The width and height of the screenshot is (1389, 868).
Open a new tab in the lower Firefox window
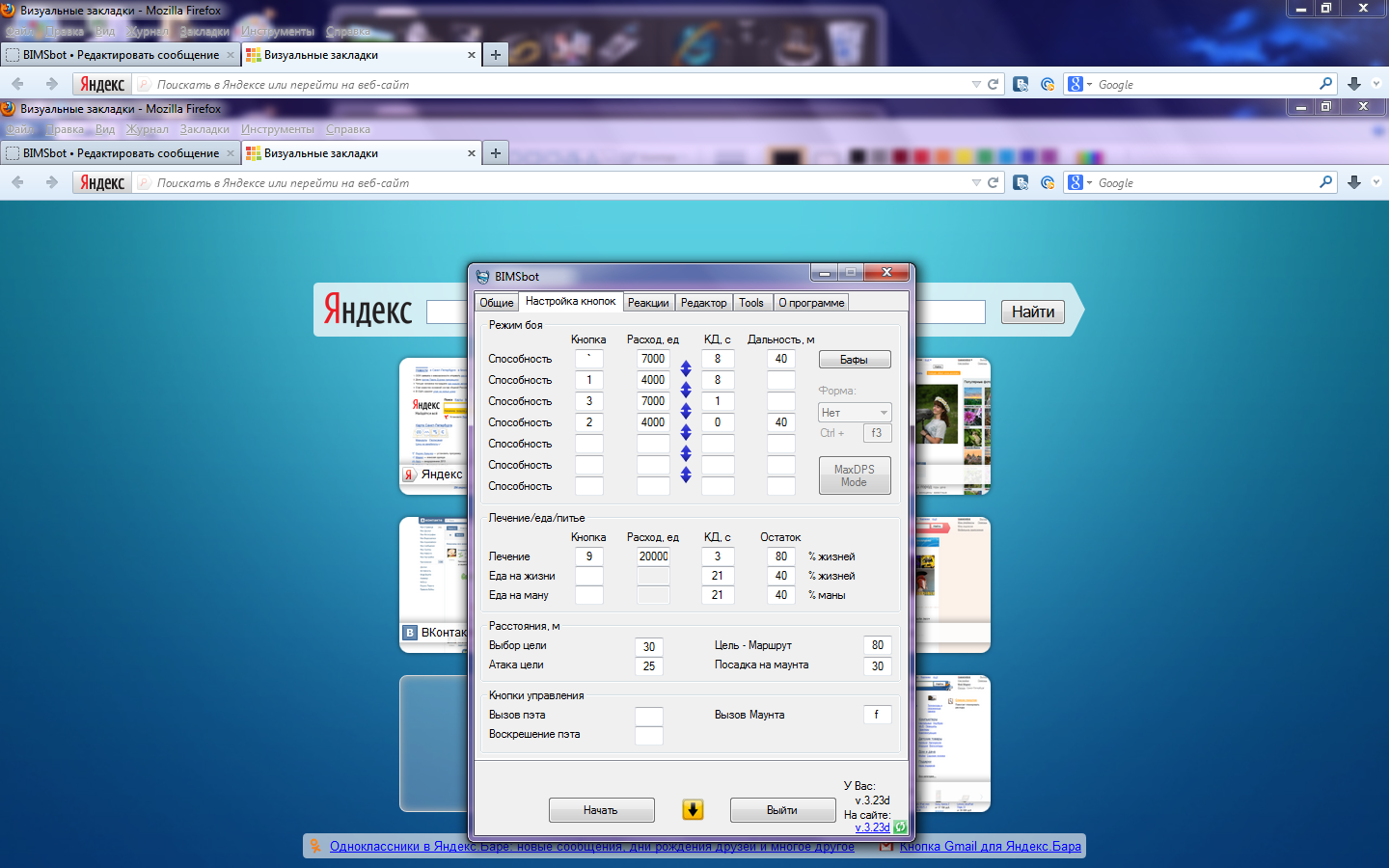496,153
